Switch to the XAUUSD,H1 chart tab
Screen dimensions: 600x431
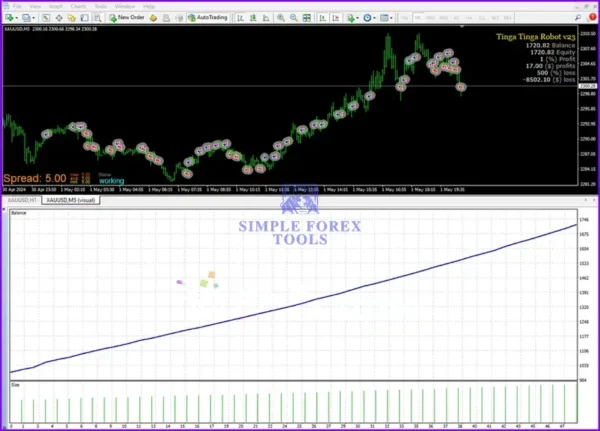click(22, 200)
